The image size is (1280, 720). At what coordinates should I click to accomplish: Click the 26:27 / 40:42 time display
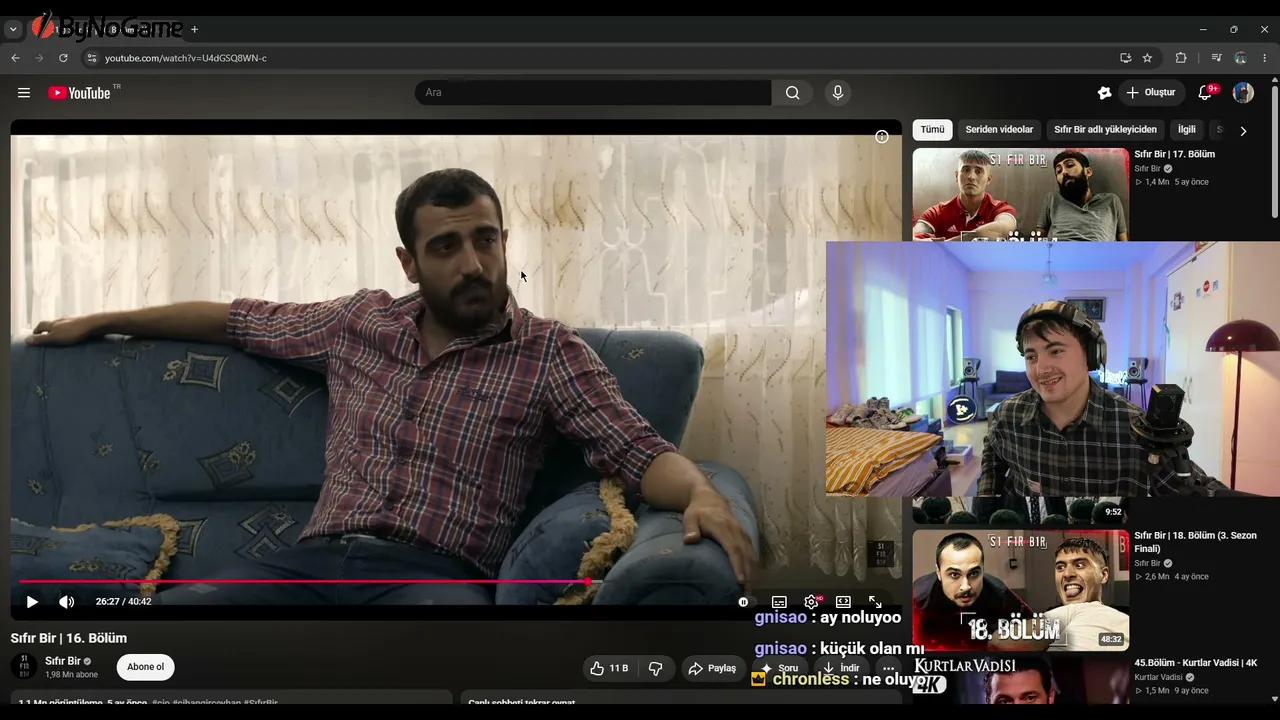coord(123,602)
